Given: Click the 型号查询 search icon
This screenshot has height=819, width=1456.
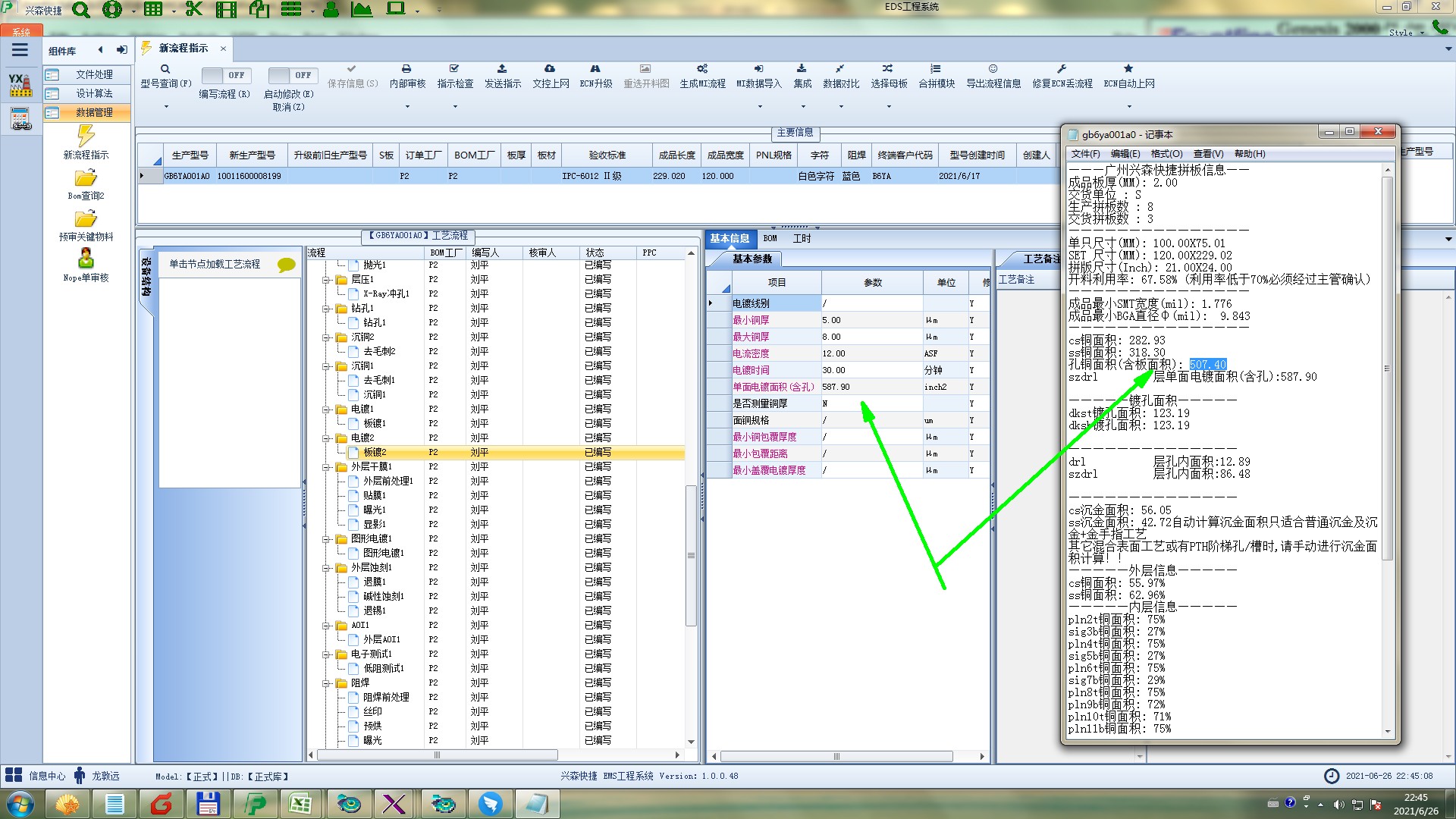Looking at the screenshot, I should [165, 69].
